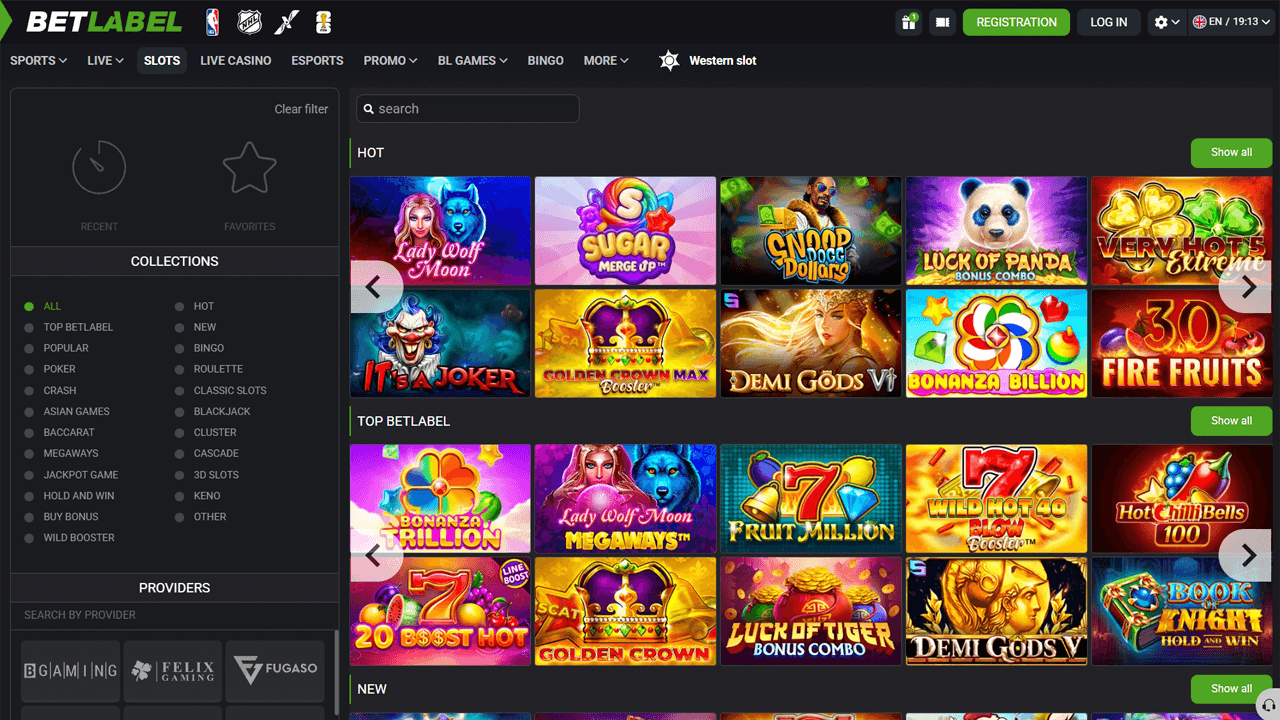Select the WILD BOOSTER collection filter
Screen dimensions: 1280x720
[x=70, y=537]
